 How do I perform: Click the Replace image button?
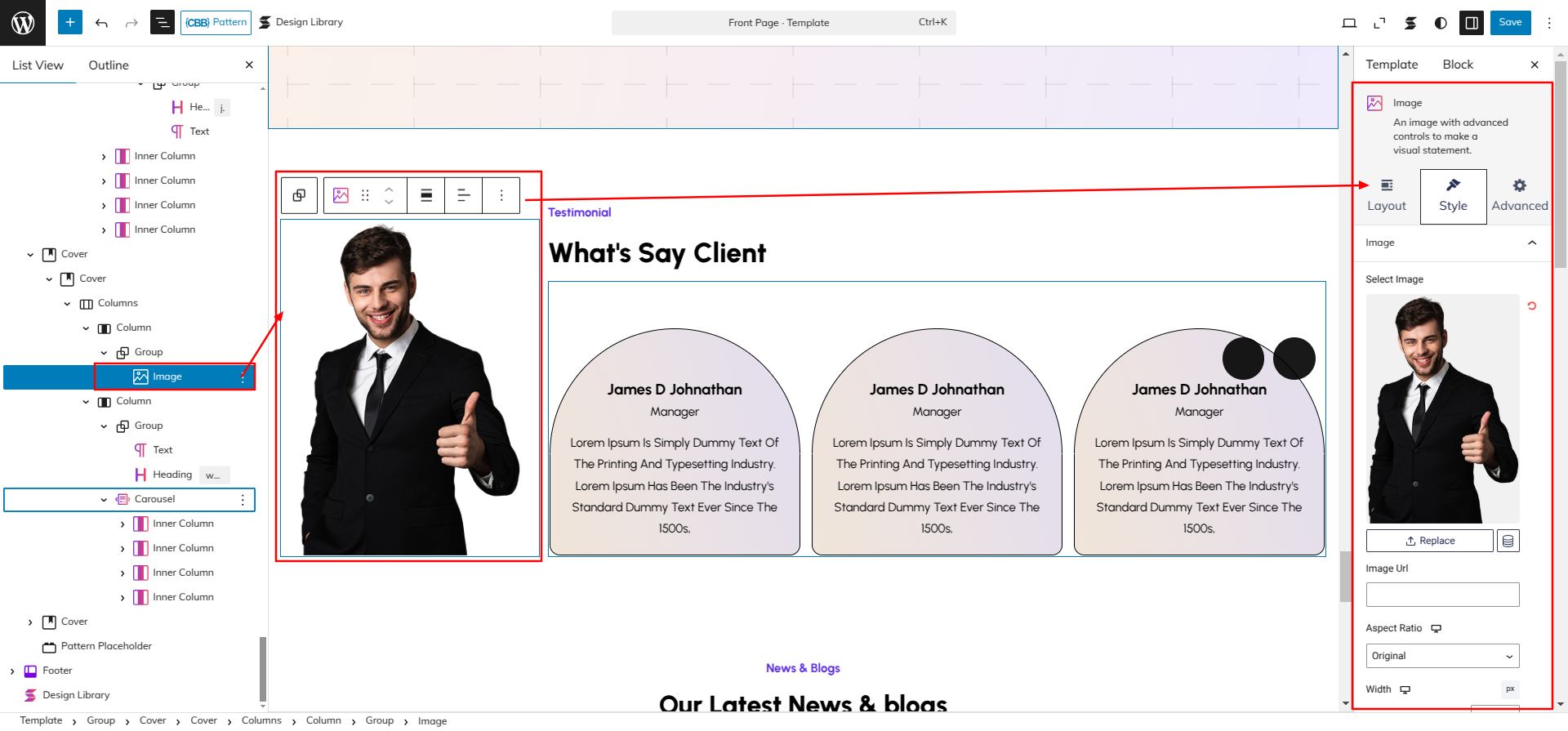click(1430, 541)
